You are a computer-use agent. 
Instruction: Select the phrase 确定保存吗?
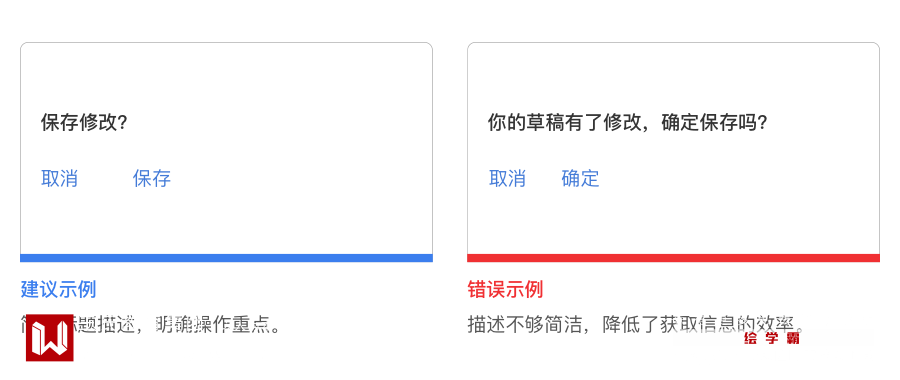pos(715,123)
